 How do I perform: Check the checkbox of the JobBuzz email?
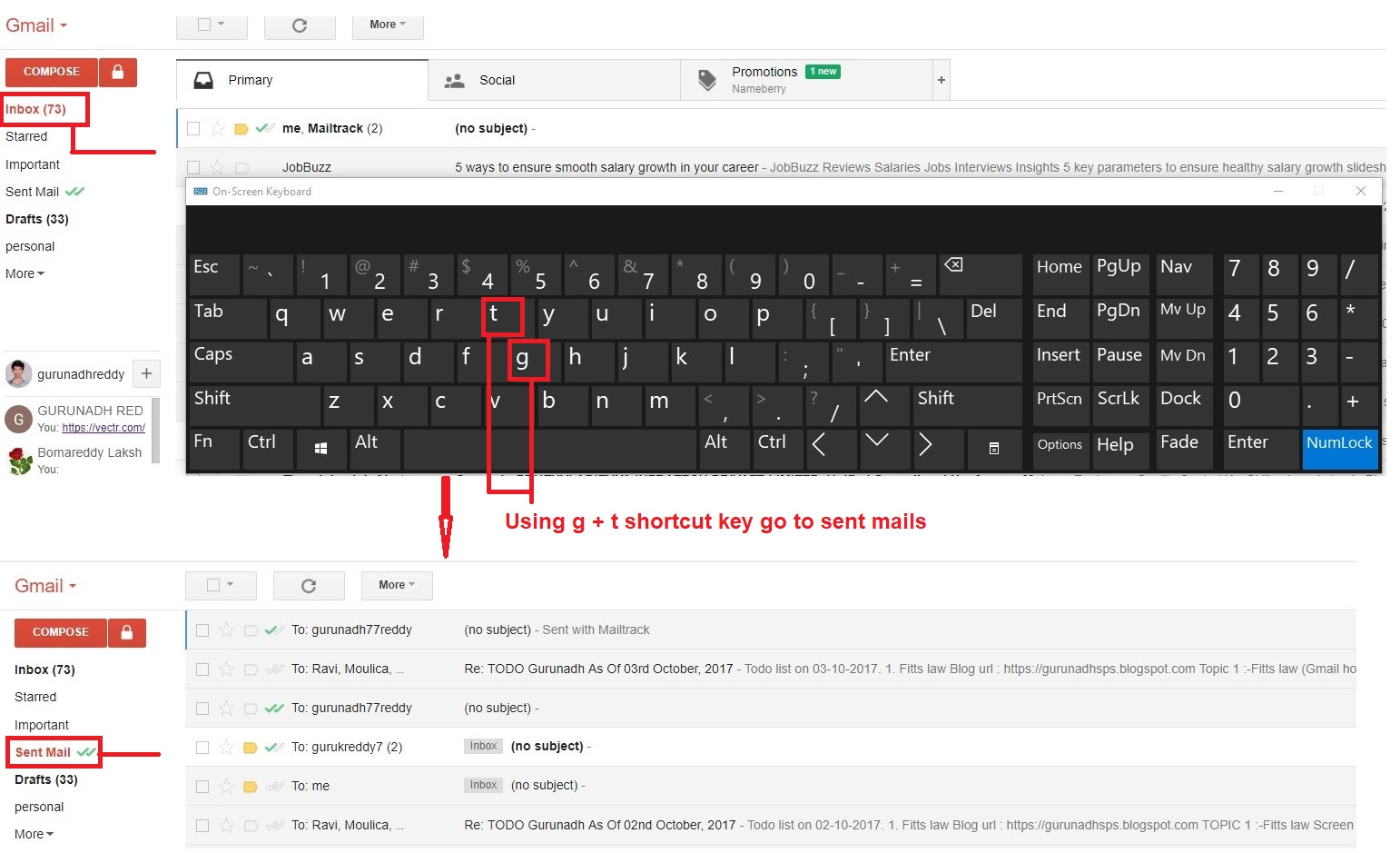point(192,166)
